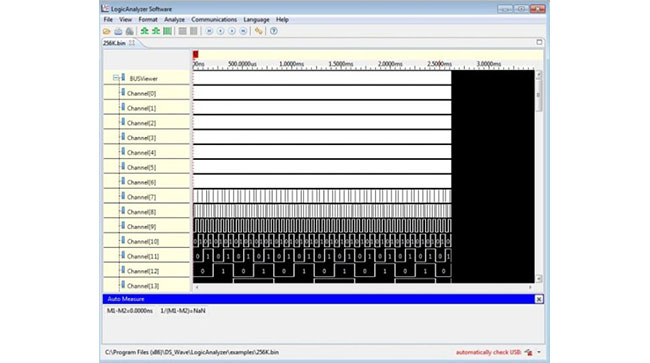Click the green icon left of the green grid icon
650x363 pixels.
tap(156, 31)
